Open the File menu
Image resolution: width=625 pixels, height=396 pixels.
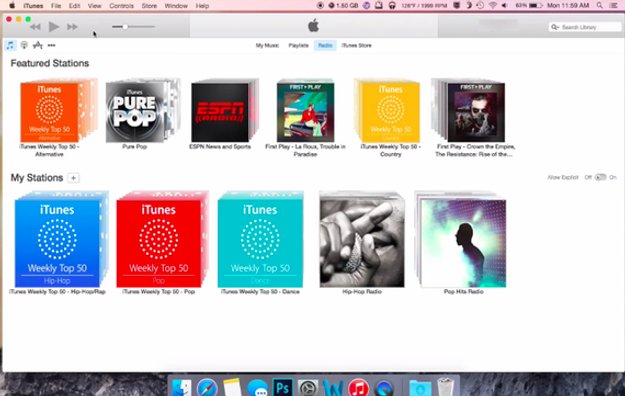click(x=56, y=6)
